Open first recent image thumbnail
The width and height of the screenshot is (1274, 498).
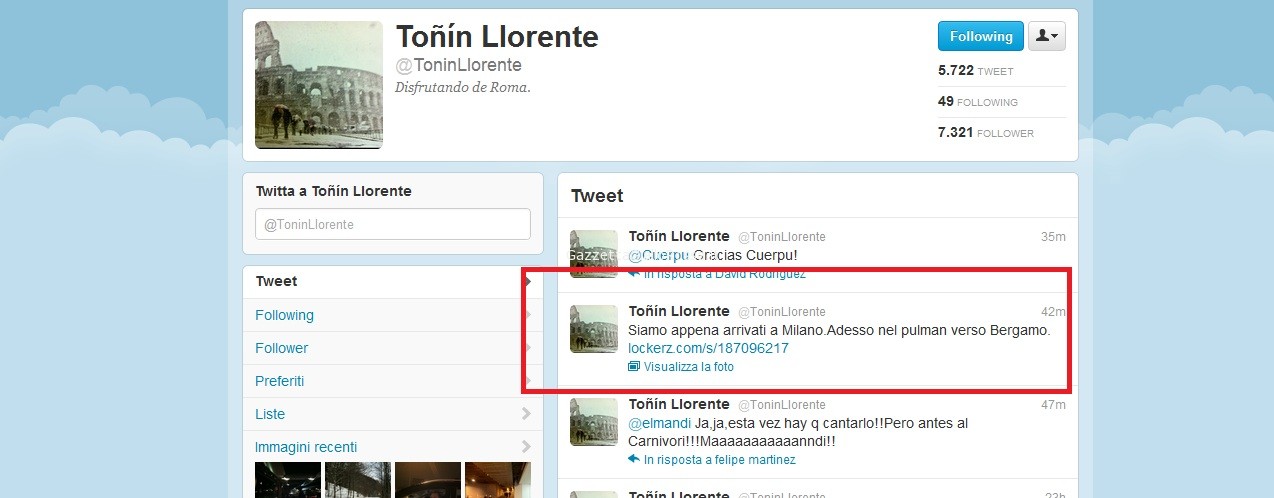click(287, 480)
